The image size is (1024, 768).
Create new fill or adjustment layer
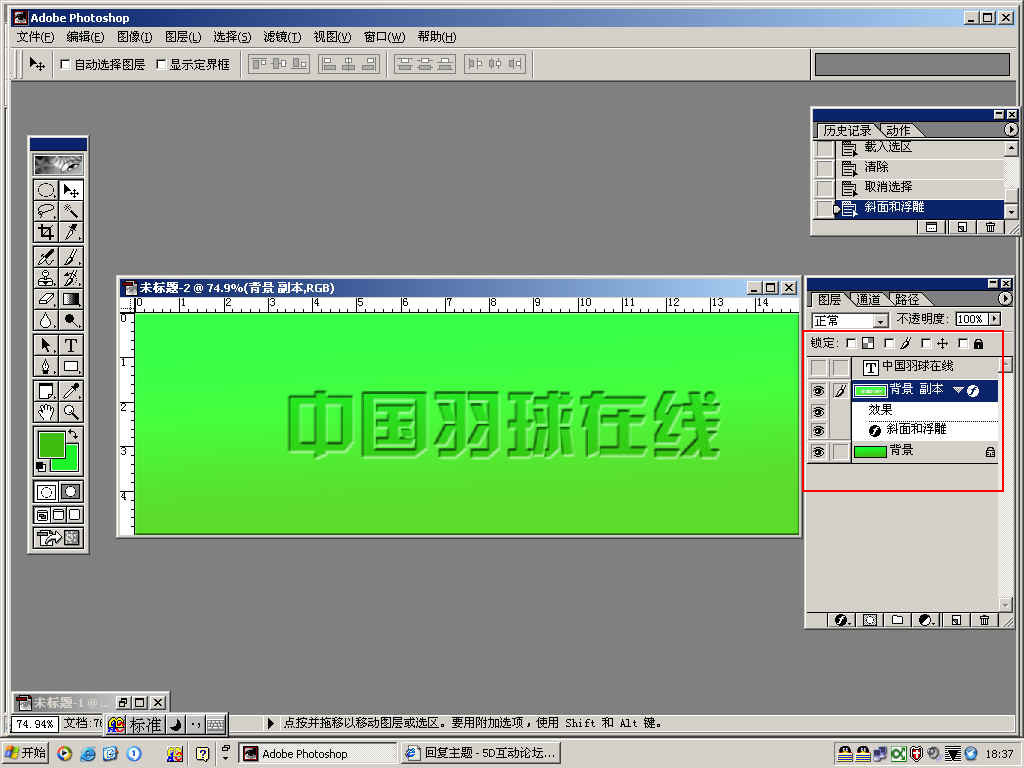(x=925, y=620)
